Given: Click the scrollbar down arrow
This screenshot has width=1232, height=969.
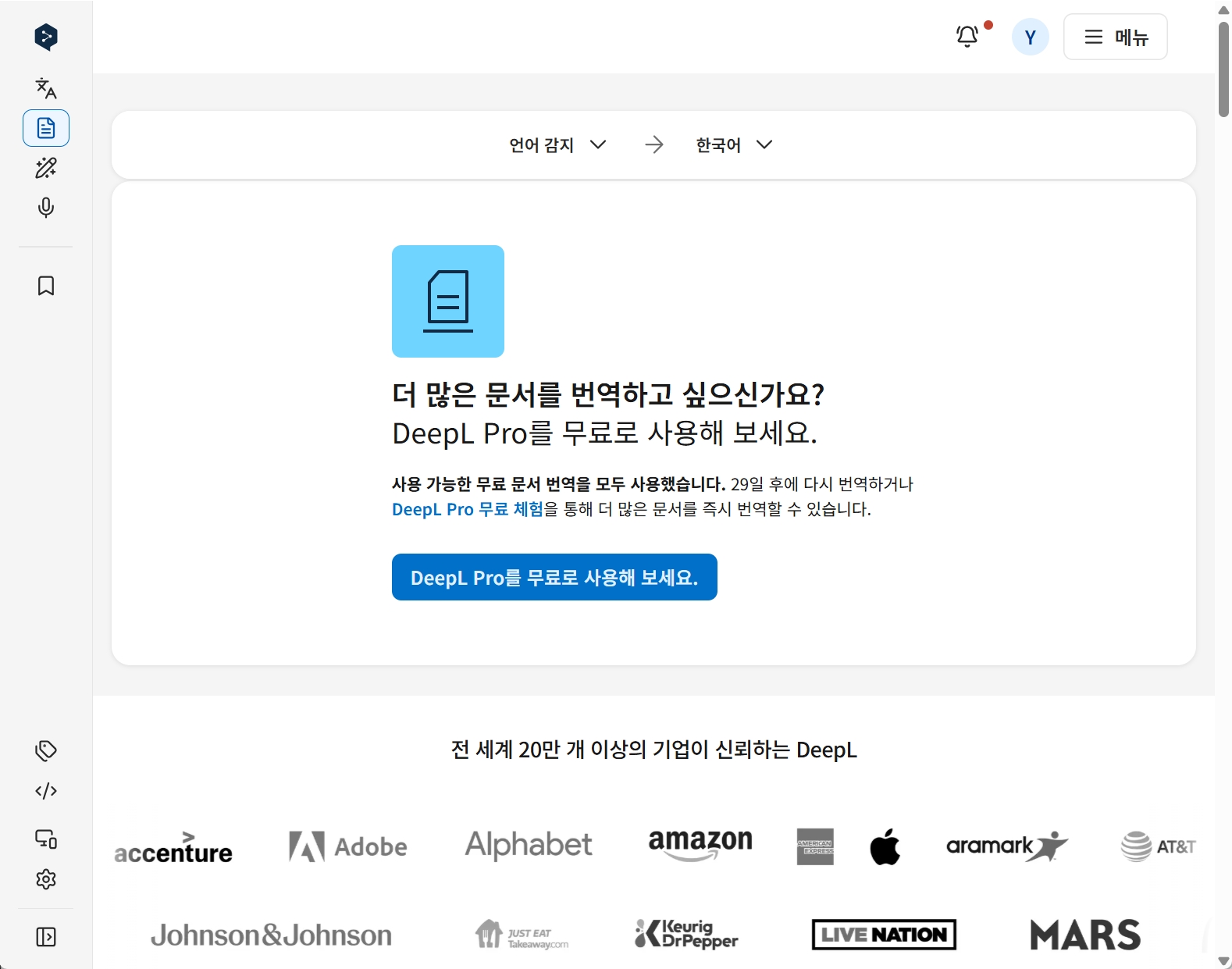Looking at the screenshot, I should [1224, 961].
